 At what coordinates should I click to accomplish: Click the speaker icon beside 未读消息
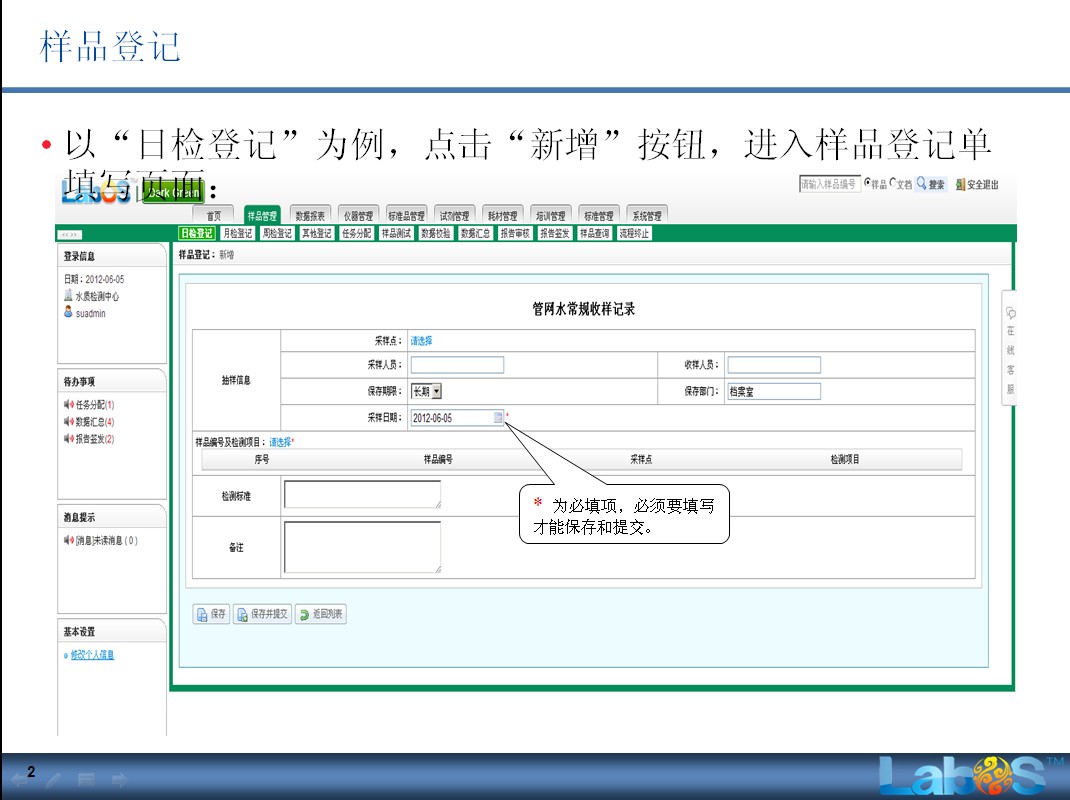pos(68,541)
